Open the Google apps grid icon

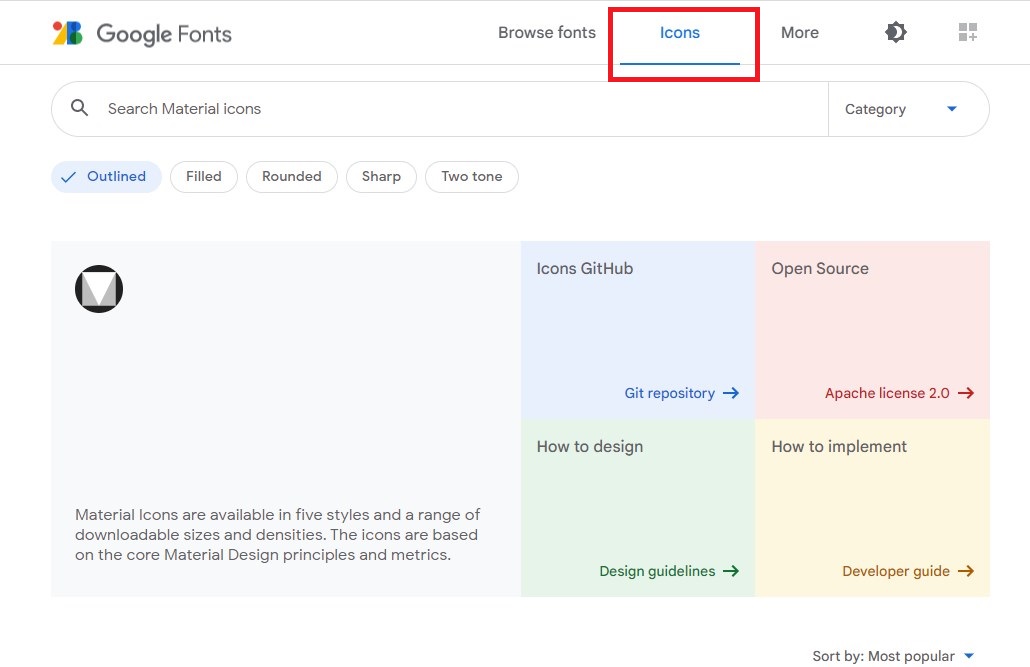tap(967, 32)
